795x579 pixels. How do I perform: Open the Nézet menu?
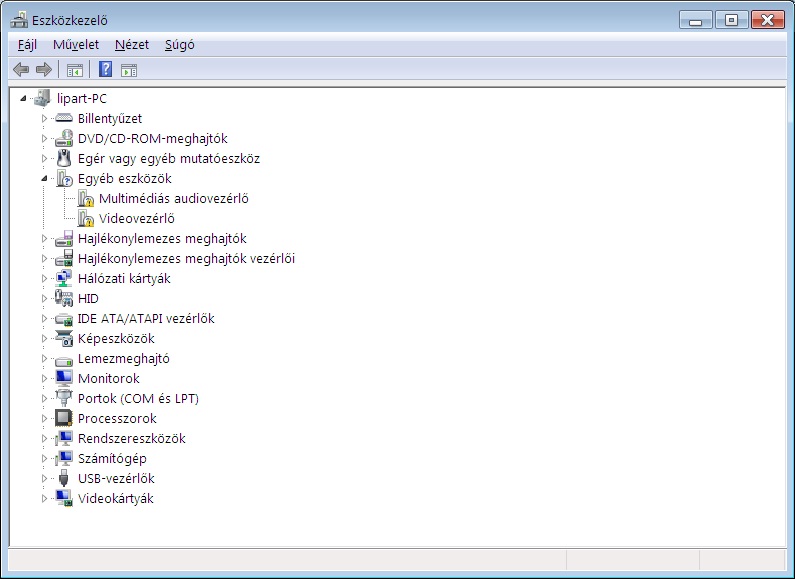[132, 45]
